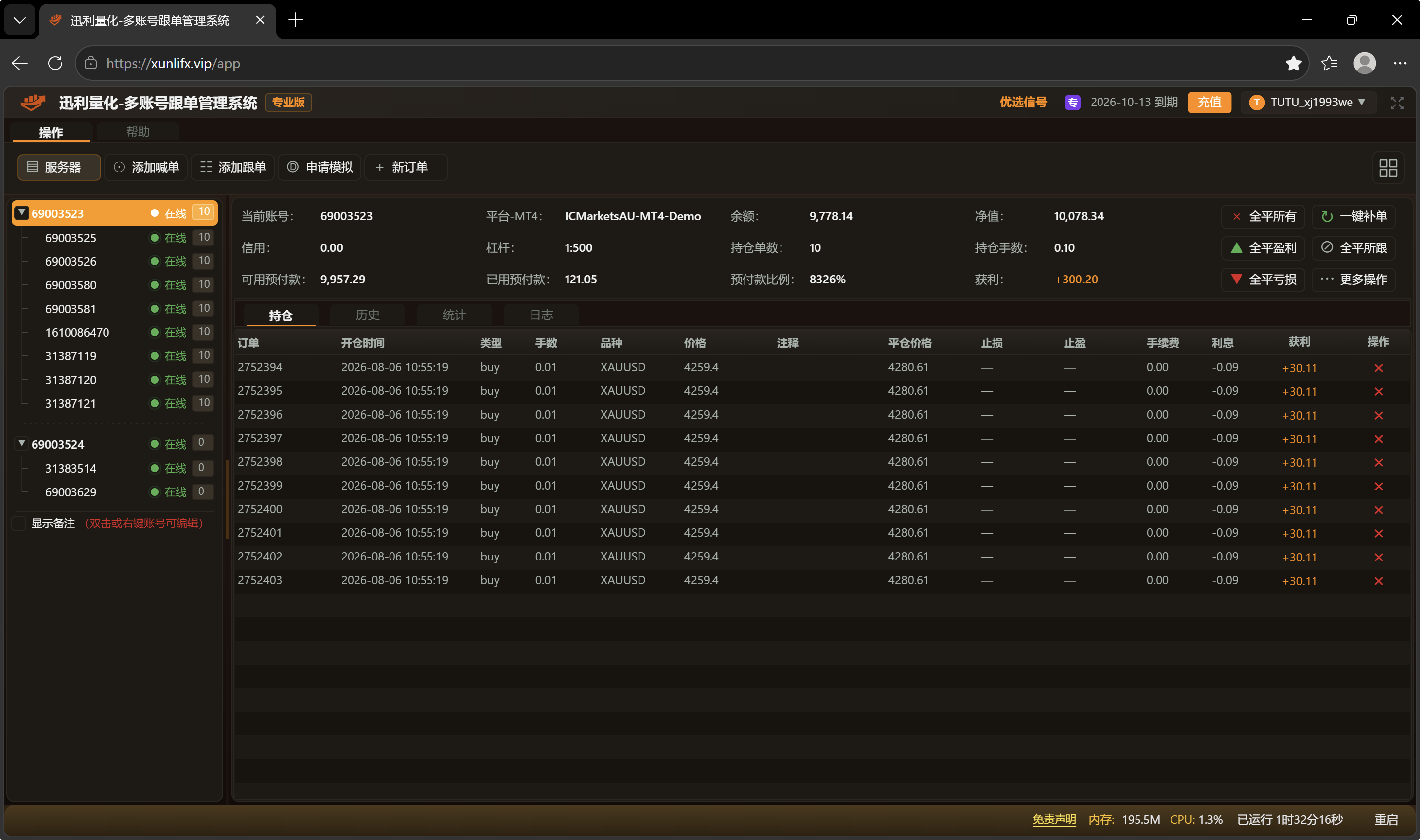The image size is (1420, 840).
Task: Refresh the page with reload icon
Action: click(55, 63)
